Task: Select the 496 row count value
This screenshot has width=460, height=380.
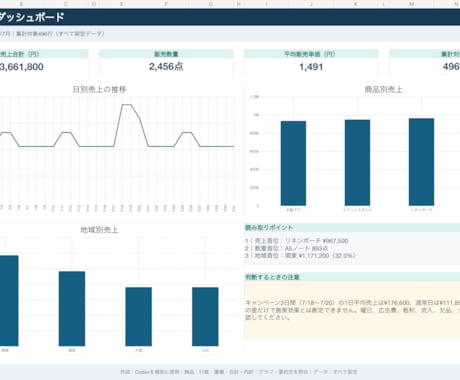Action: (451, 67)
